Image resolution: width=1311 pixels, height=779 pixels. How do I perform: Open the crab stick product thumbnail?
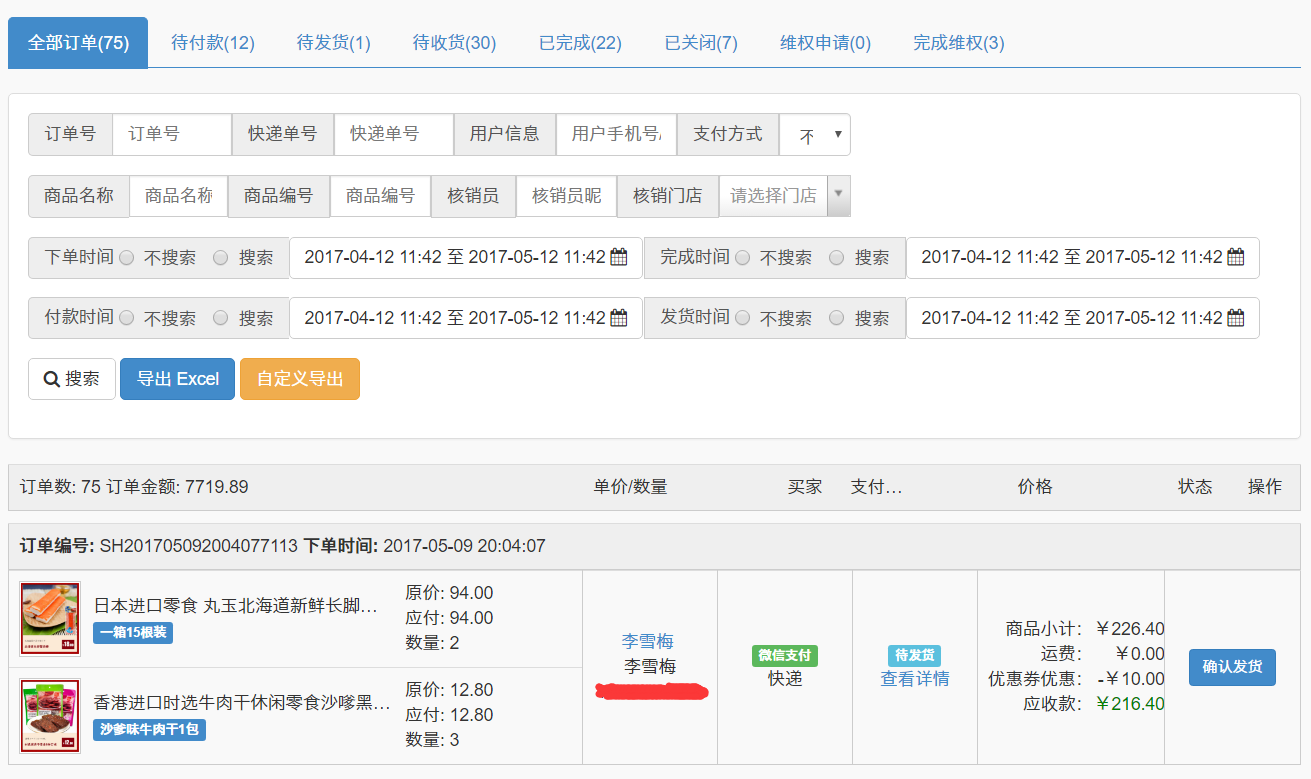[50, 619]
